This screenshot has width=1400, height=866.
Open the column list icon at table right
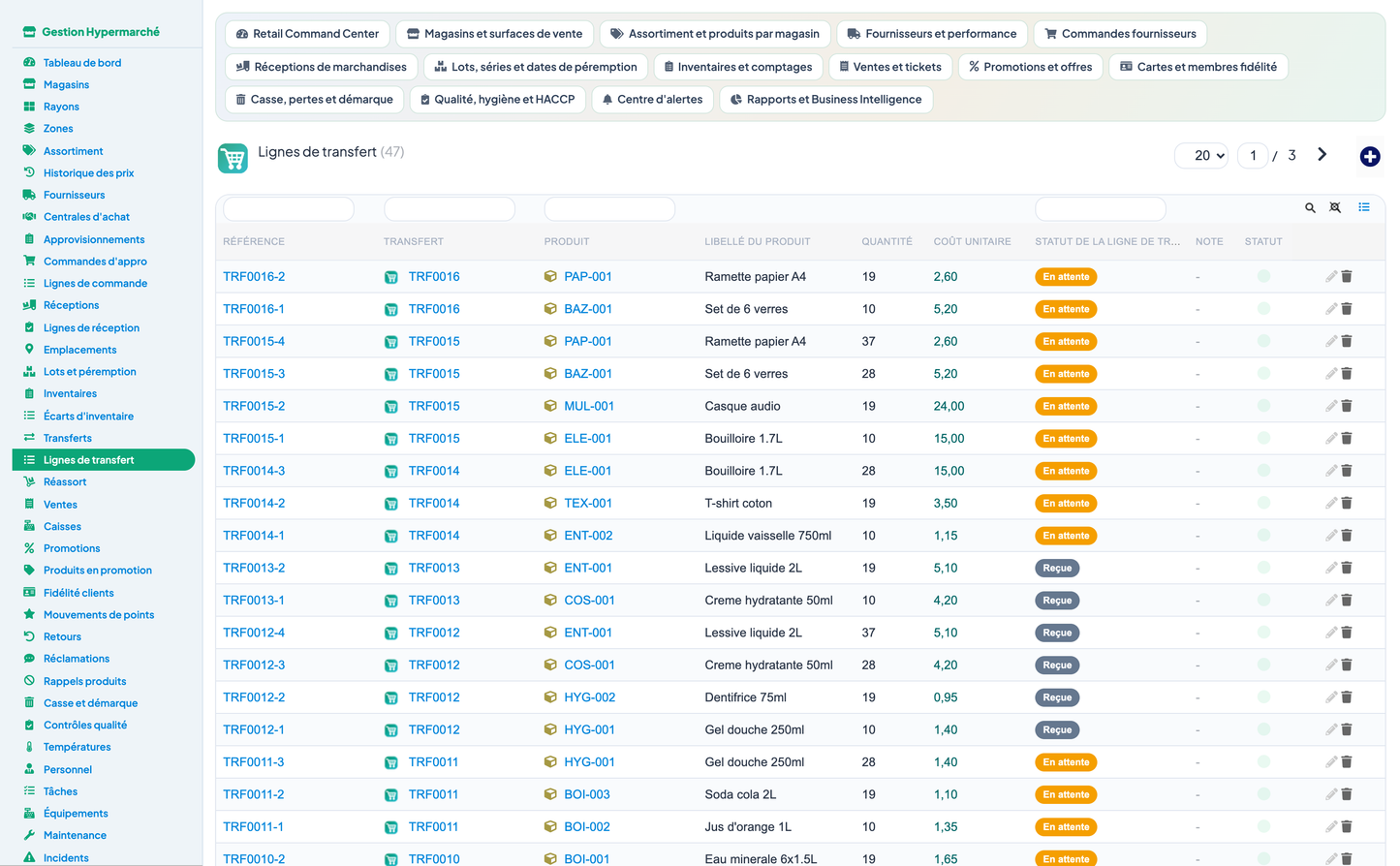point(1363,207)
